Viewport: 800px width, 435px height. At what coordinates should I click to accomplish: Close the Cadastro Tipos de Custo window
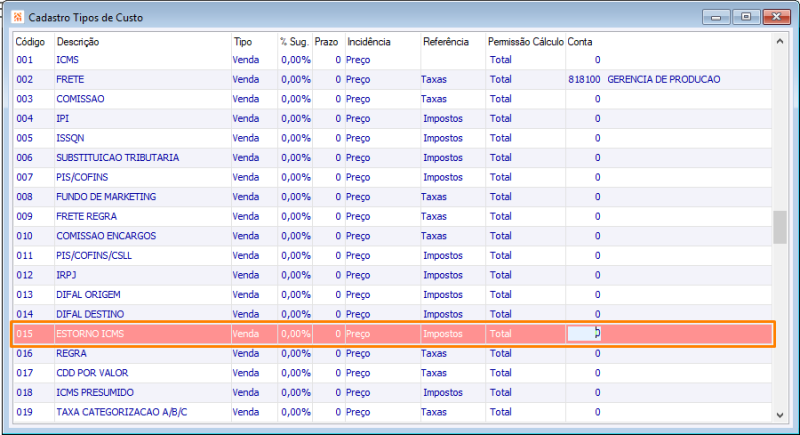pos(776,17)
